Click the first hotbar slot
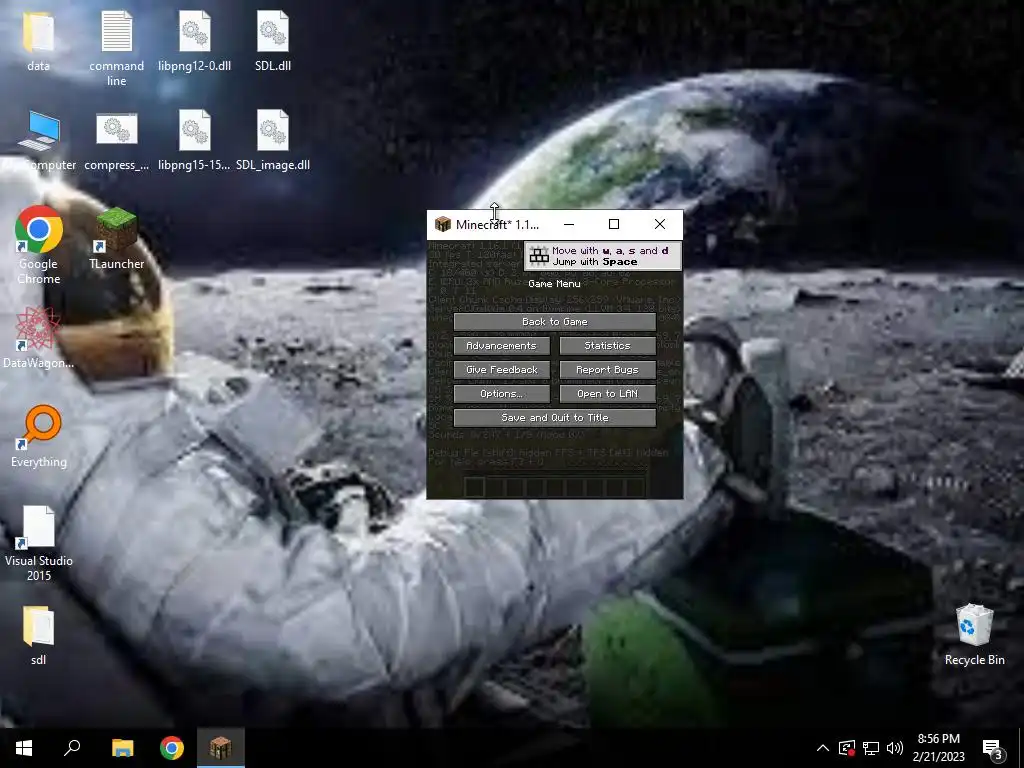Viewport: 1024px width, 768px height. 475,487
